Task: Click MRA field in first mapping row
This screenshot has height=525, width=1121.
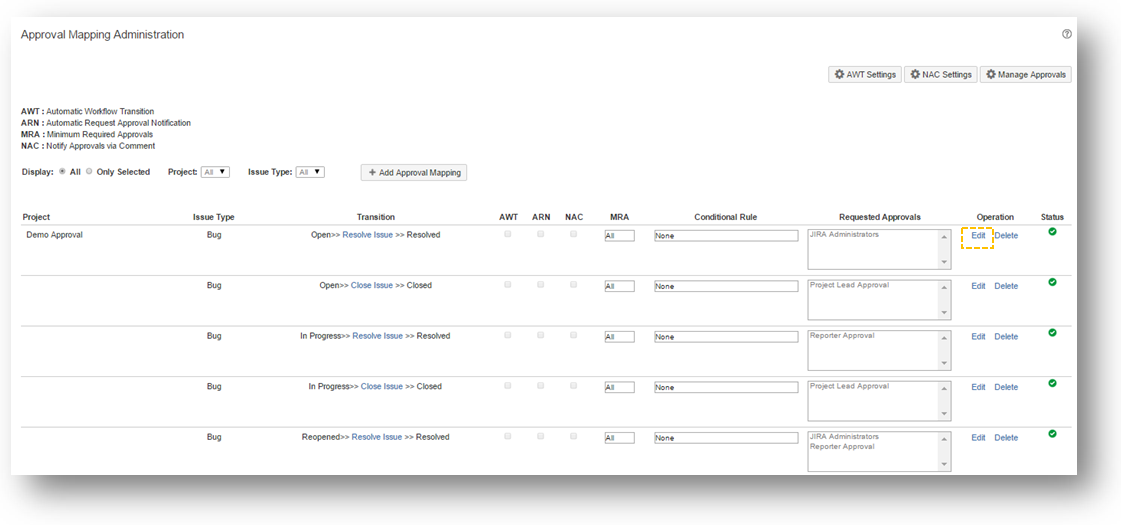Action: [x=619, y=236]
